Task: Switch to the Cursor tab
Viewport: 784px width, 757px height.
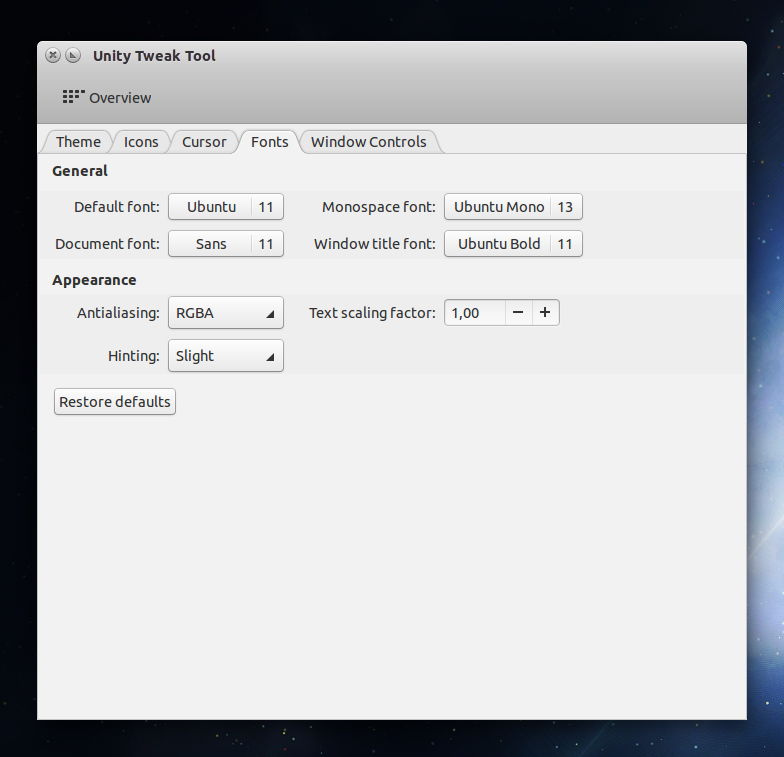Action: coord(204,142)
